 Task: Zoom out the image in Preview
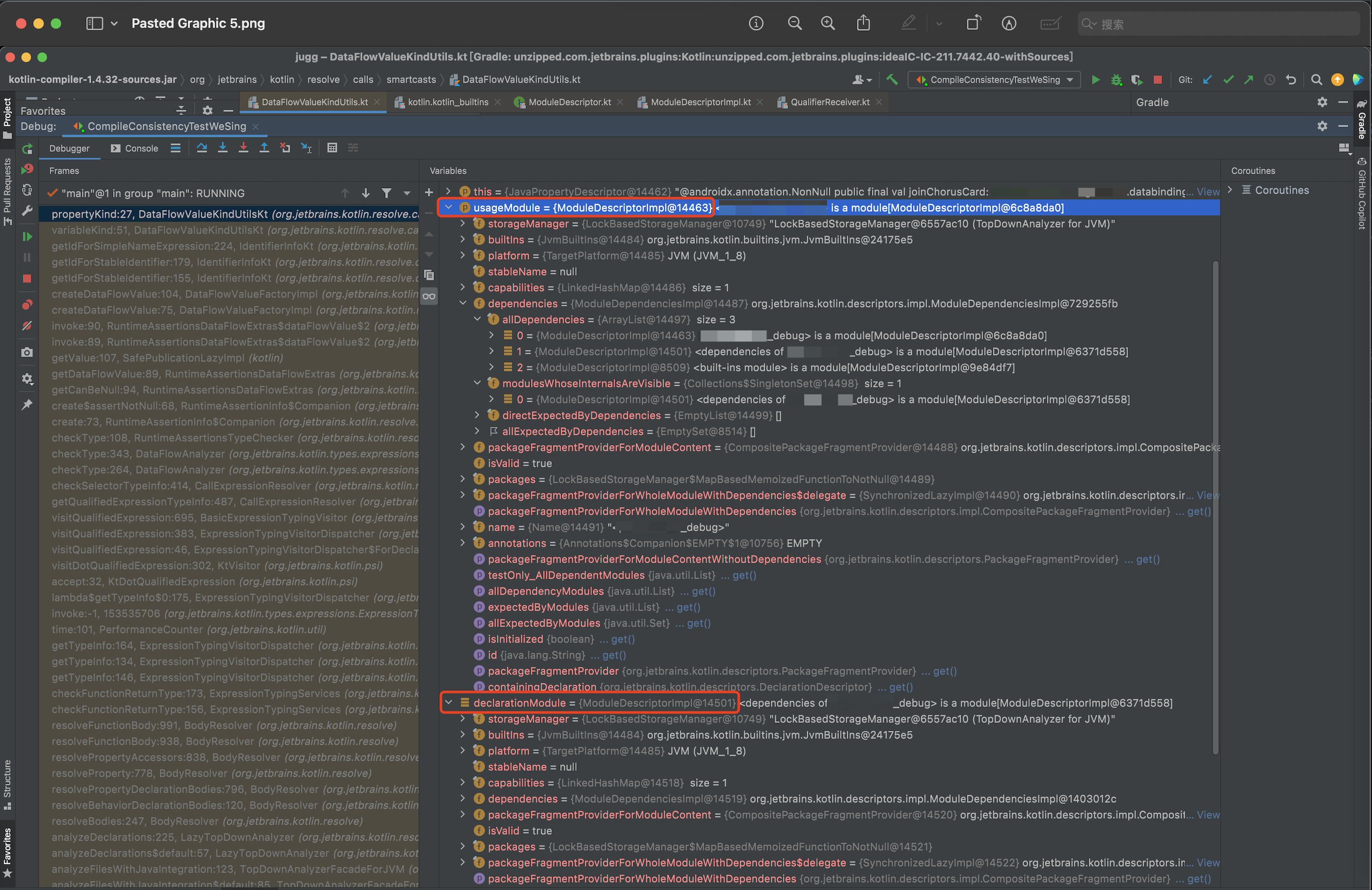[795, 24]
